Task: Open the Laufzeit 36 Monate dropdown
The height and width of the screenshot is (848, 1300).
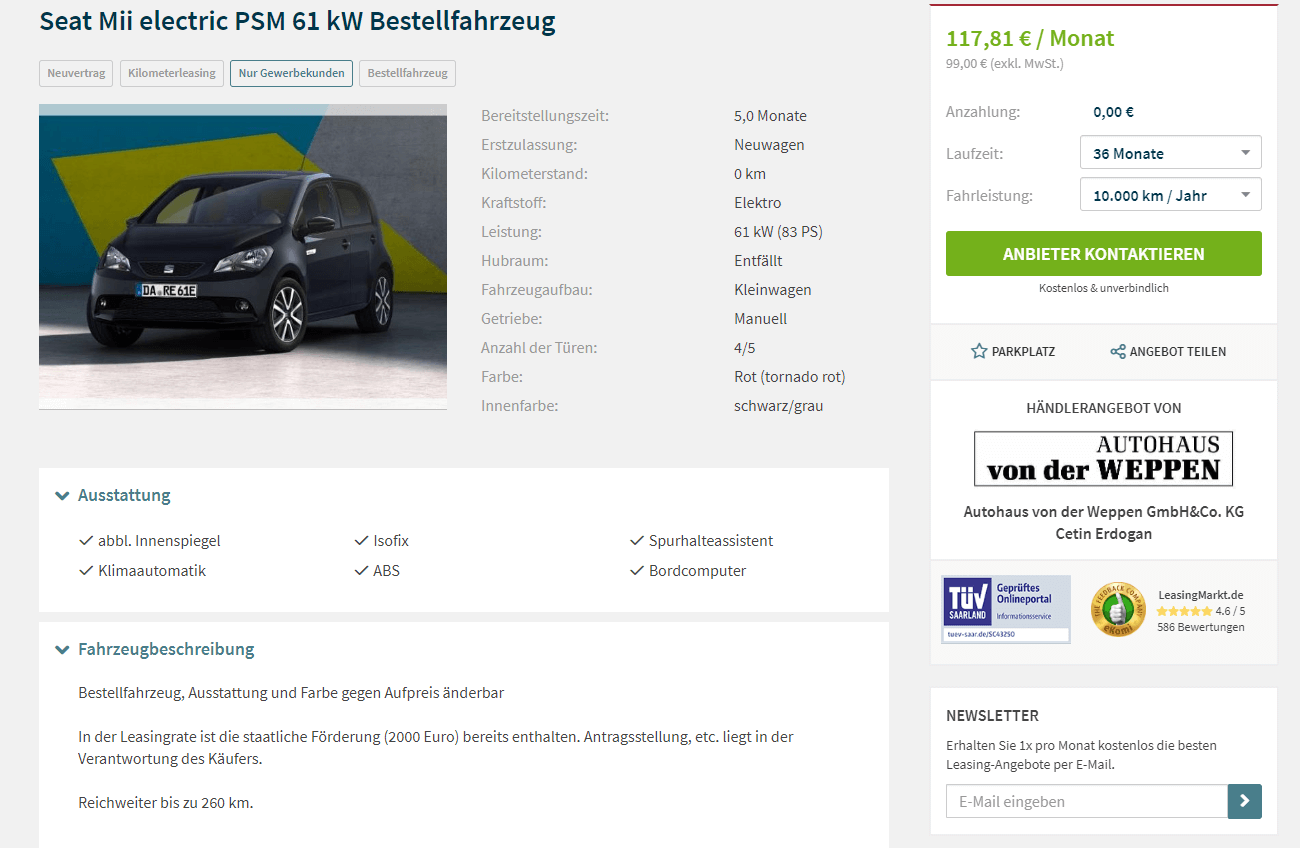Action: click(1171, 153)
